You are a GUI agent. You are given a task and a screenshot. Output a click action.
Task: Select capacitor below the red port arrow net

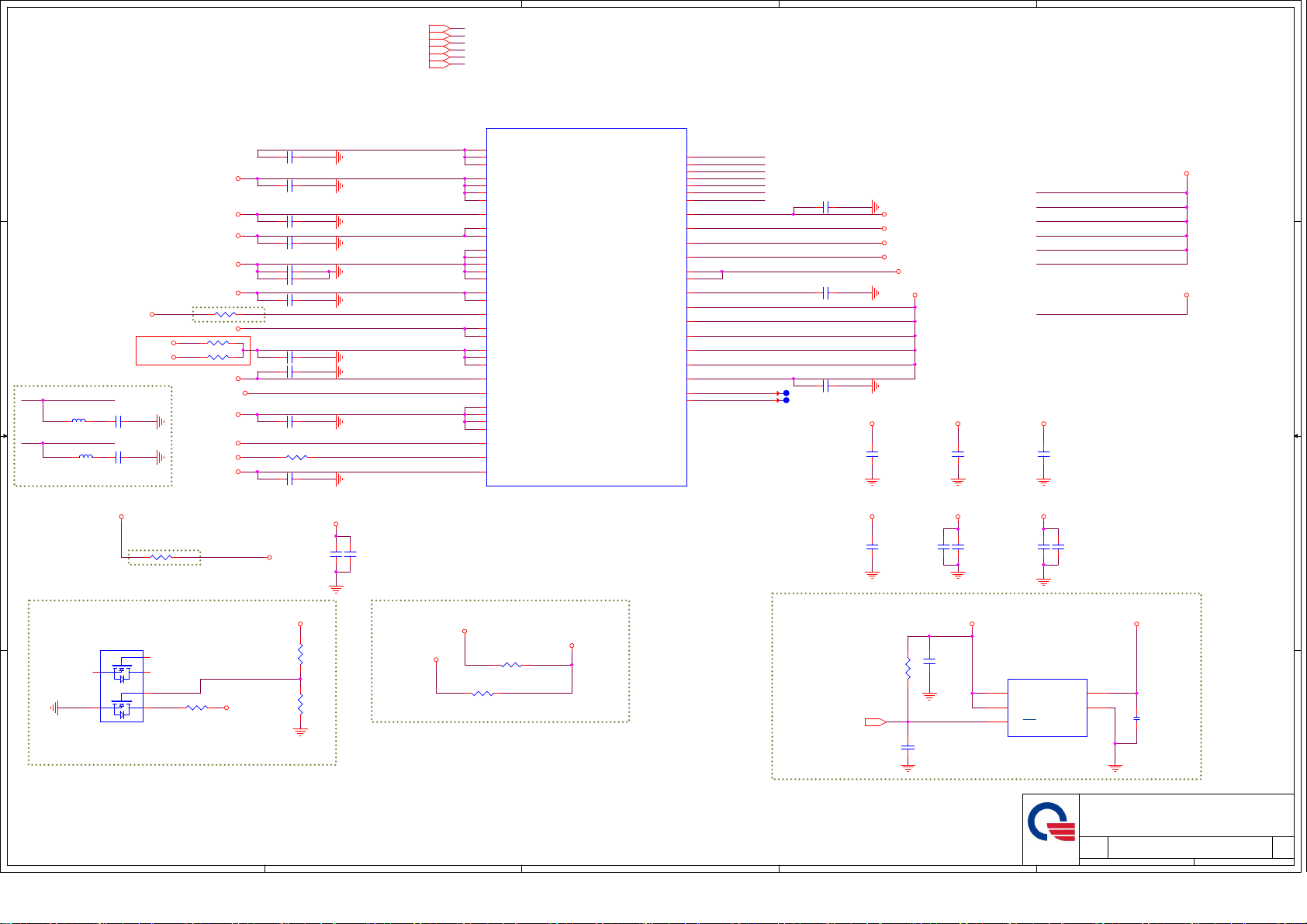click(x=908, y=747)
